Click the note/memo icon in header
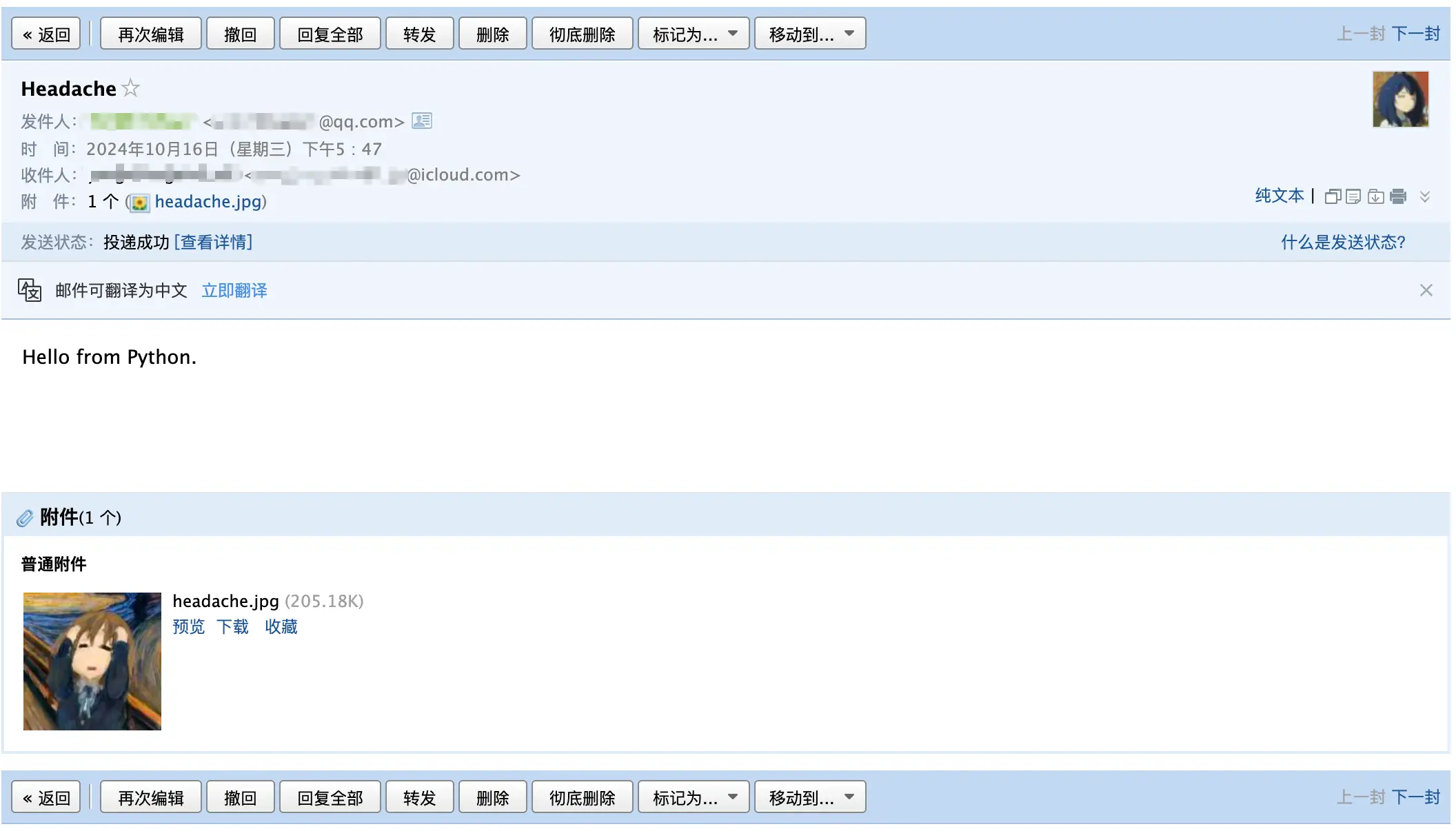The width and height of the screenshot is (1456, 831). click(1353, 197)
